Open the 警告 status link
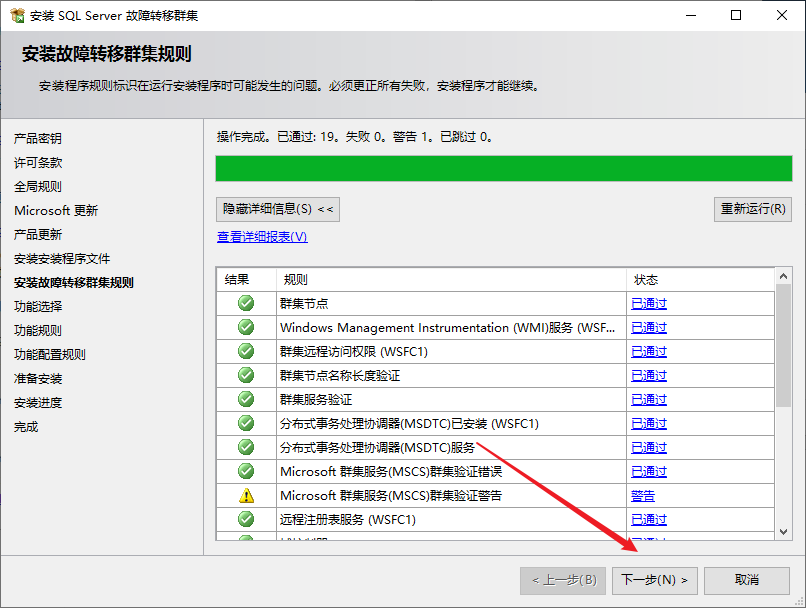This screenshot has height=608, width=806. (643, 496)
